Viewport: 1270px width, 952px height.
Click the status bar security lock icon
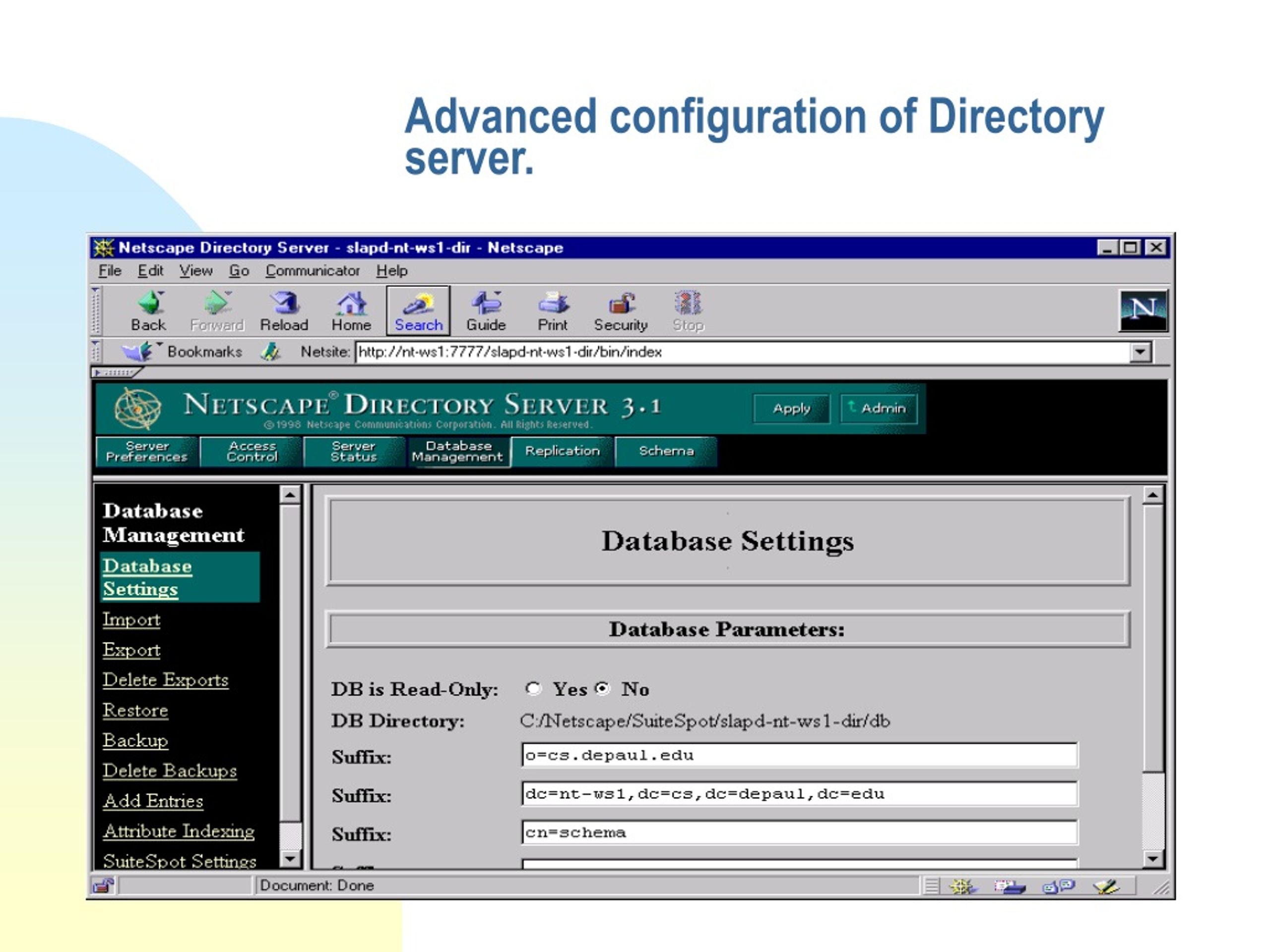(x=103, y=886)
